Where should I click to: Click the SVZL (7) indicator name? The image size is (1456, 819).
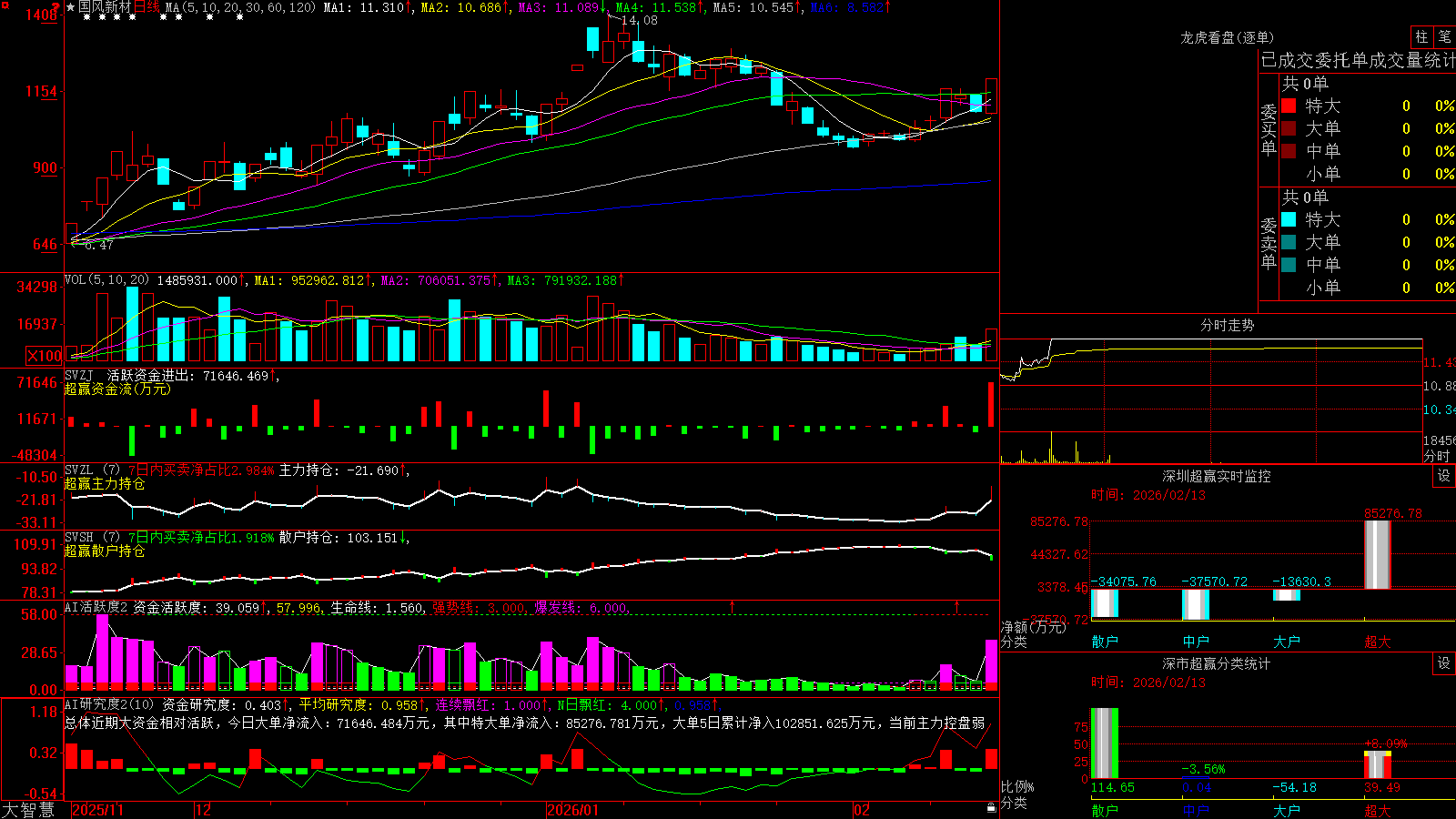pyautogui.click(x=92, y=470)
